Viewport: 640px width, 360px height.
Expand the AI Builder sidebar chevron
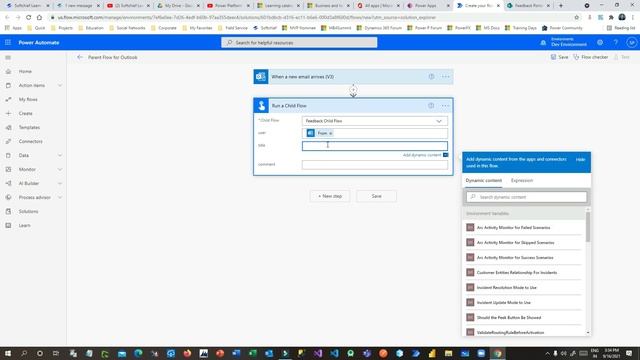click(60, 183)
